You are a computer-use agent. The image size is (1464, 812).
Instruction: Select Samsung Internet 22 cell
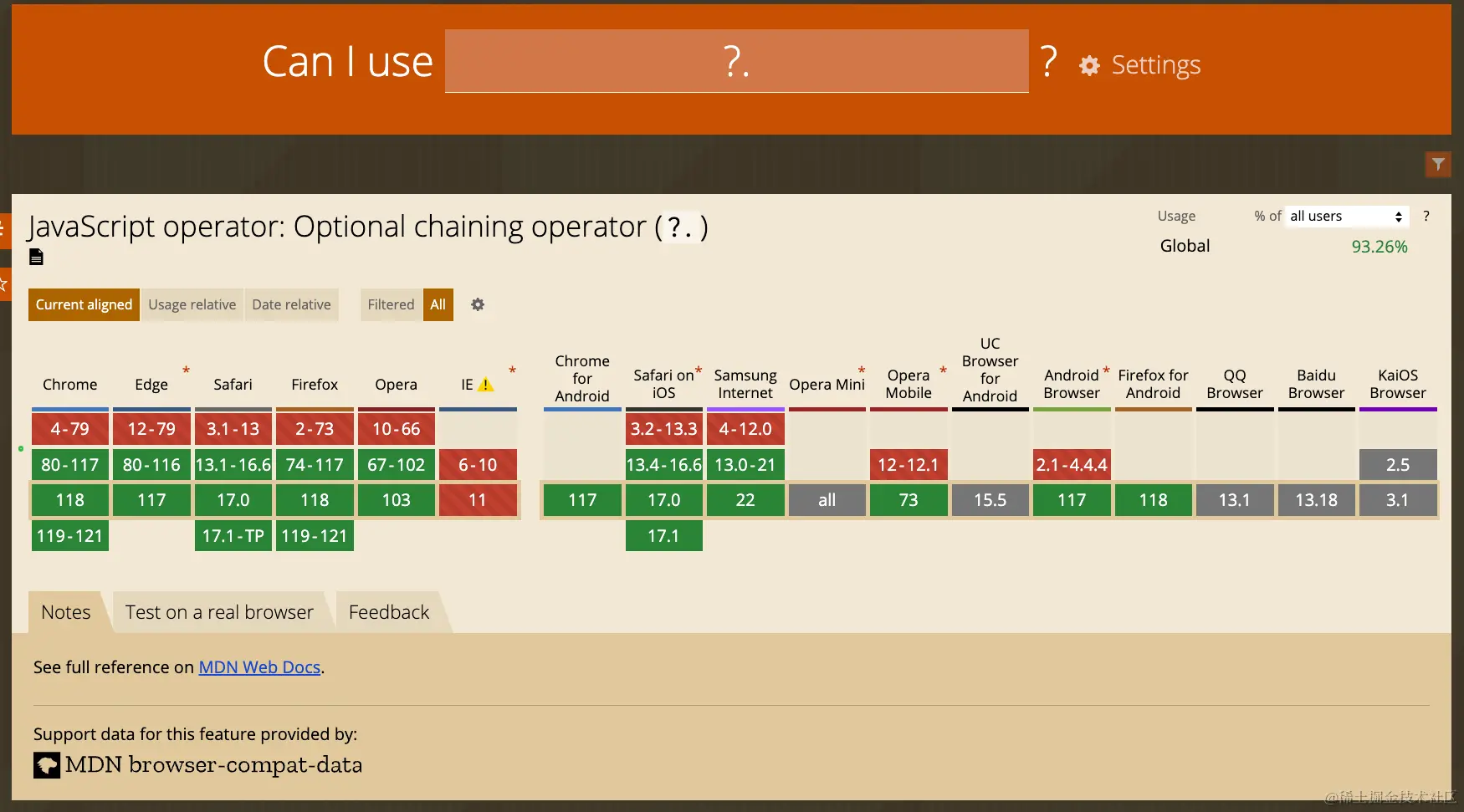(x=745, y=500)
